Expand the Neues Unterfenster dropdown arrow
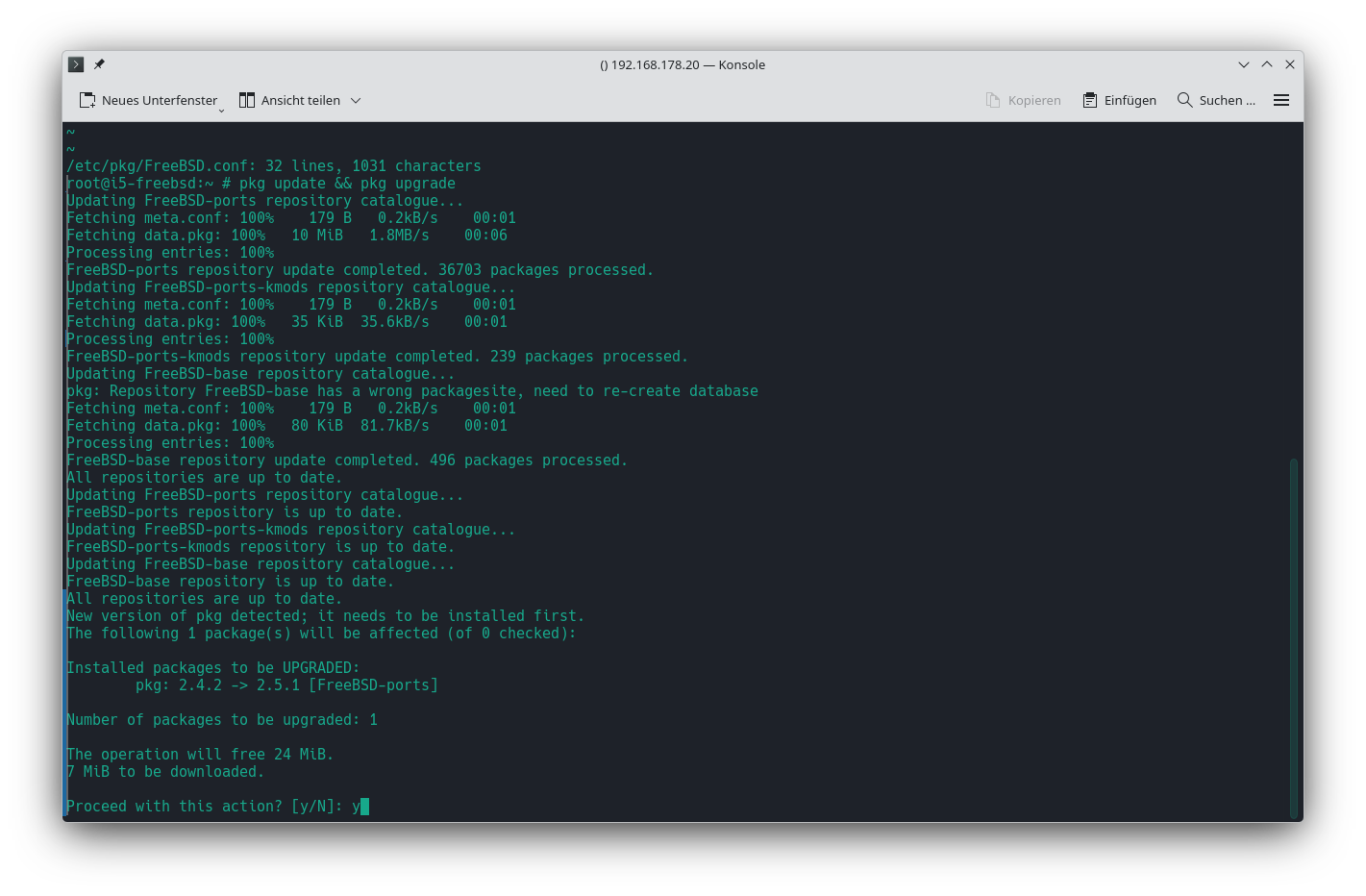Image resolution: width=1366 pixels, height=896 pixels. point(221,111)
